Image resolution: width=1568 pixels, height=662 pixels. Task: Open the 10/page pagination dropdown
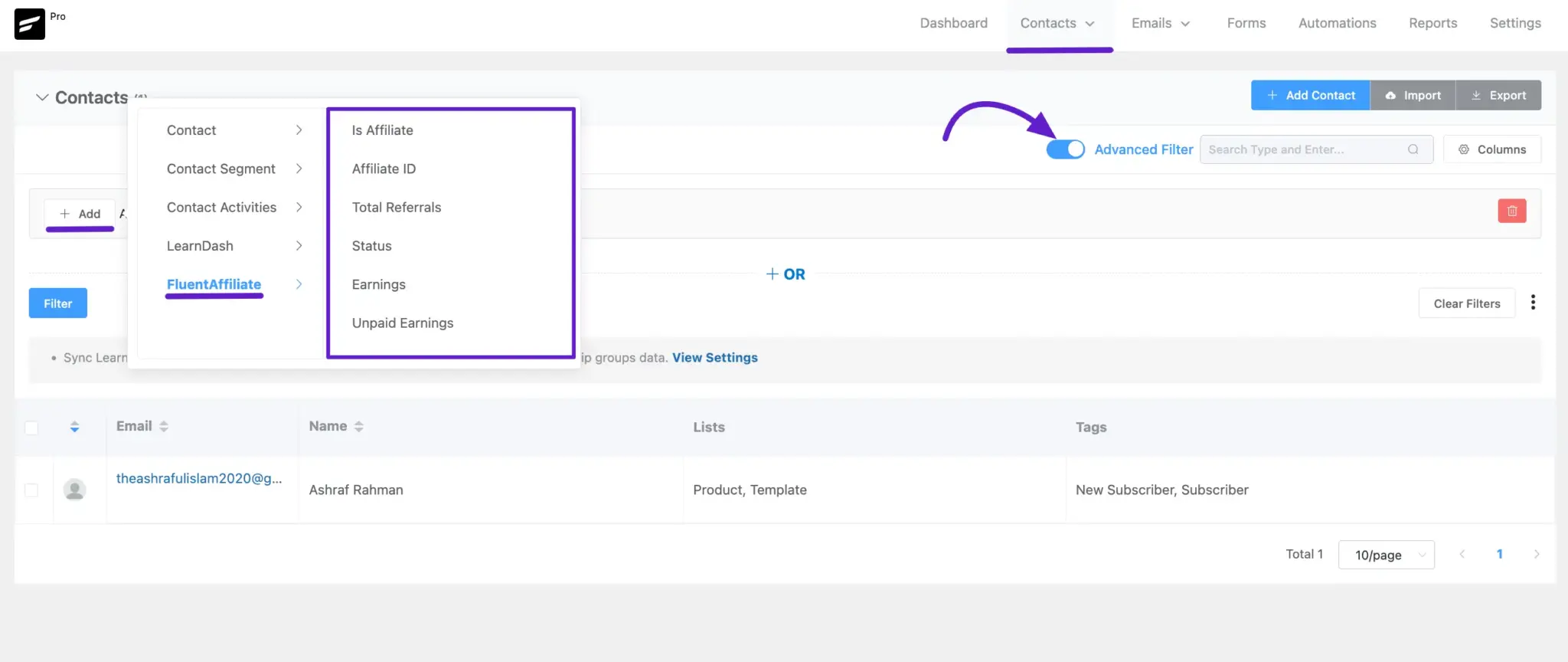coord(1386,555)
